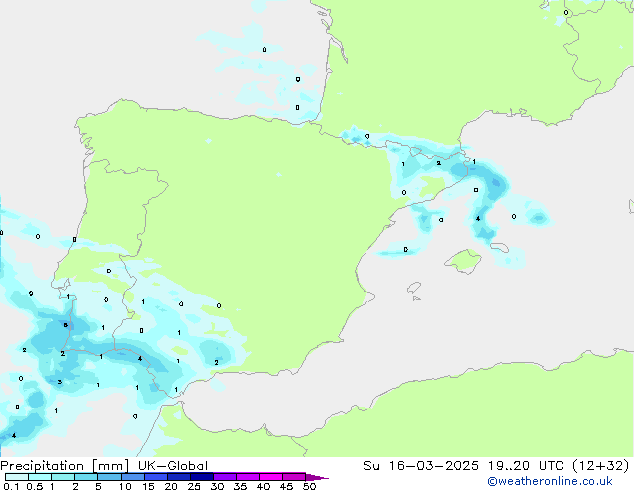Click the 'Precipitation' title text
Screen dimensions: 634x490
click(x=42, y=466)
